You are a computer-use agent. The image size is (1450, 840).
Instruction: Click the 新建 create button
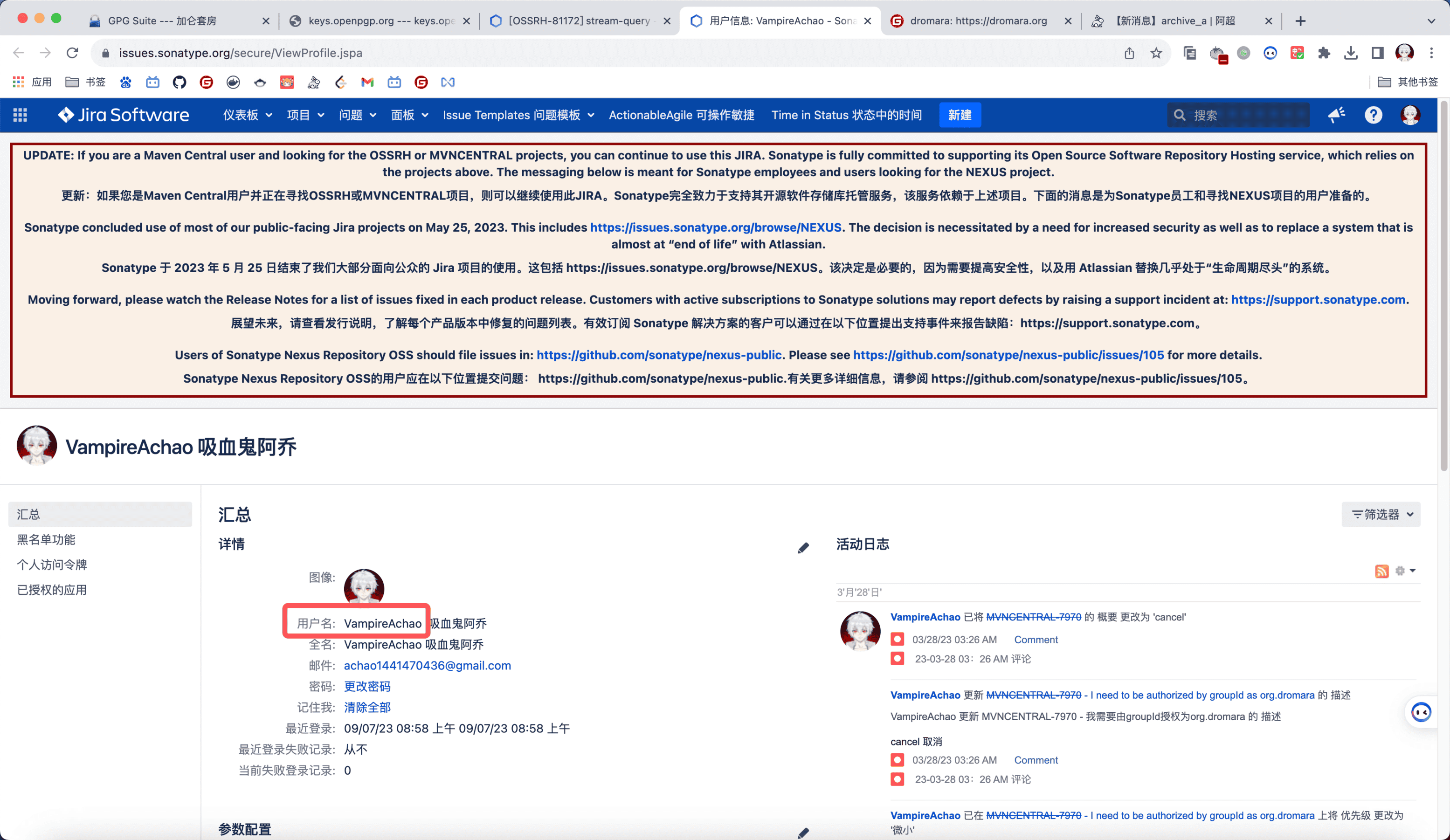tap(959, 115)
